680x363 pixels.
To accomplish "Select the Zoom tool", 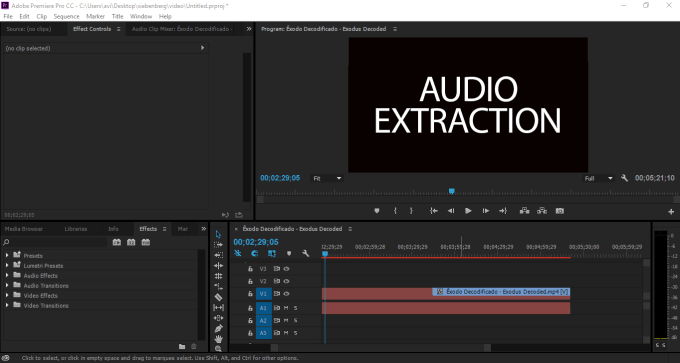I will click(x=218, y=348).
